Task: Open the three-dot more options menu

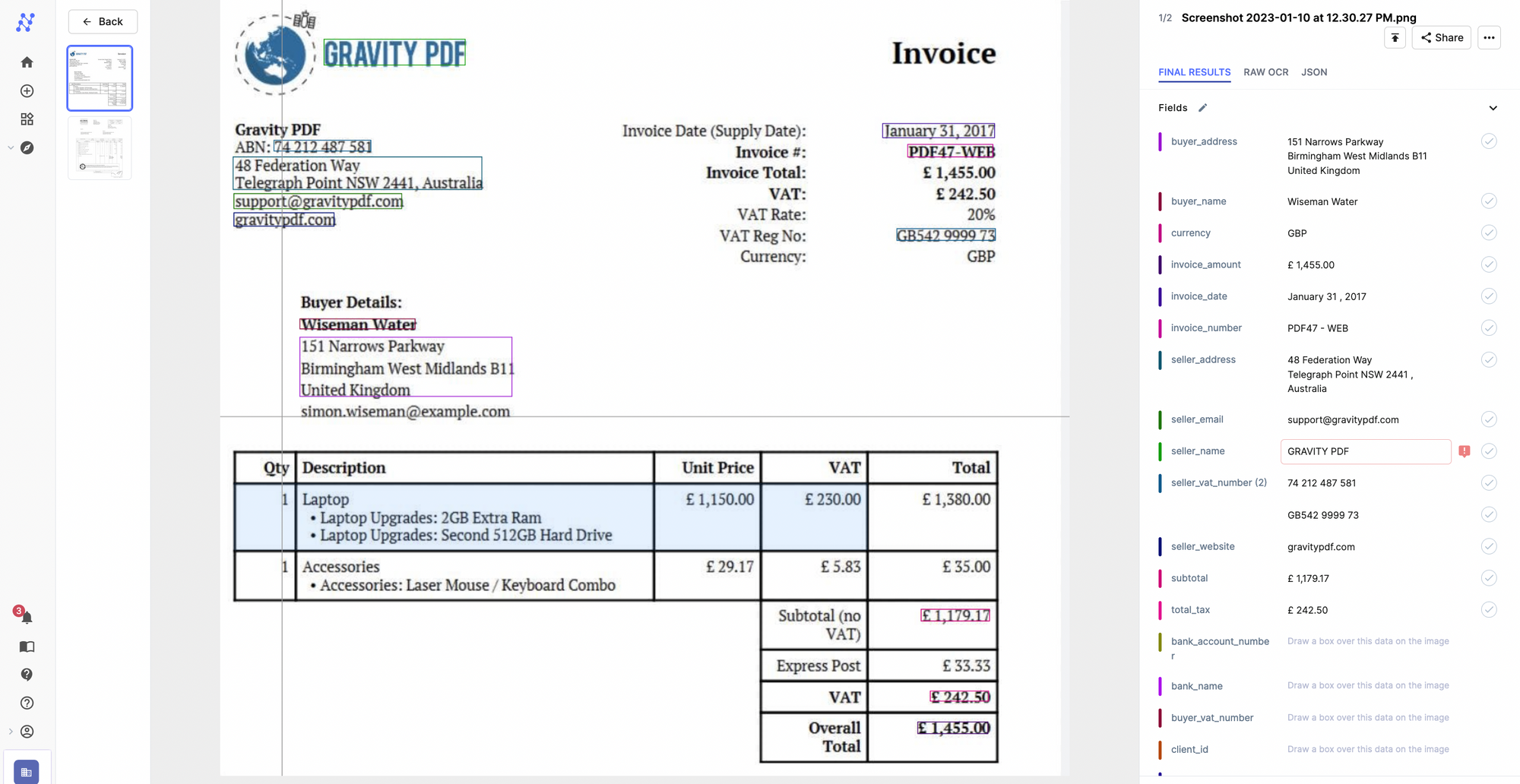Action: point(1489,38)
